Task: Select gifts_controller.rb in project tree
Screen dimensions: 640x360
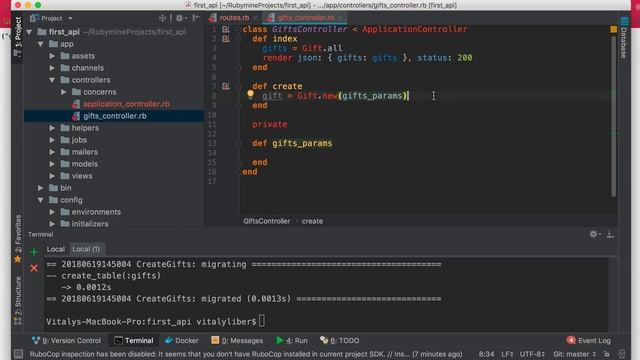Action: click(114, 116)
